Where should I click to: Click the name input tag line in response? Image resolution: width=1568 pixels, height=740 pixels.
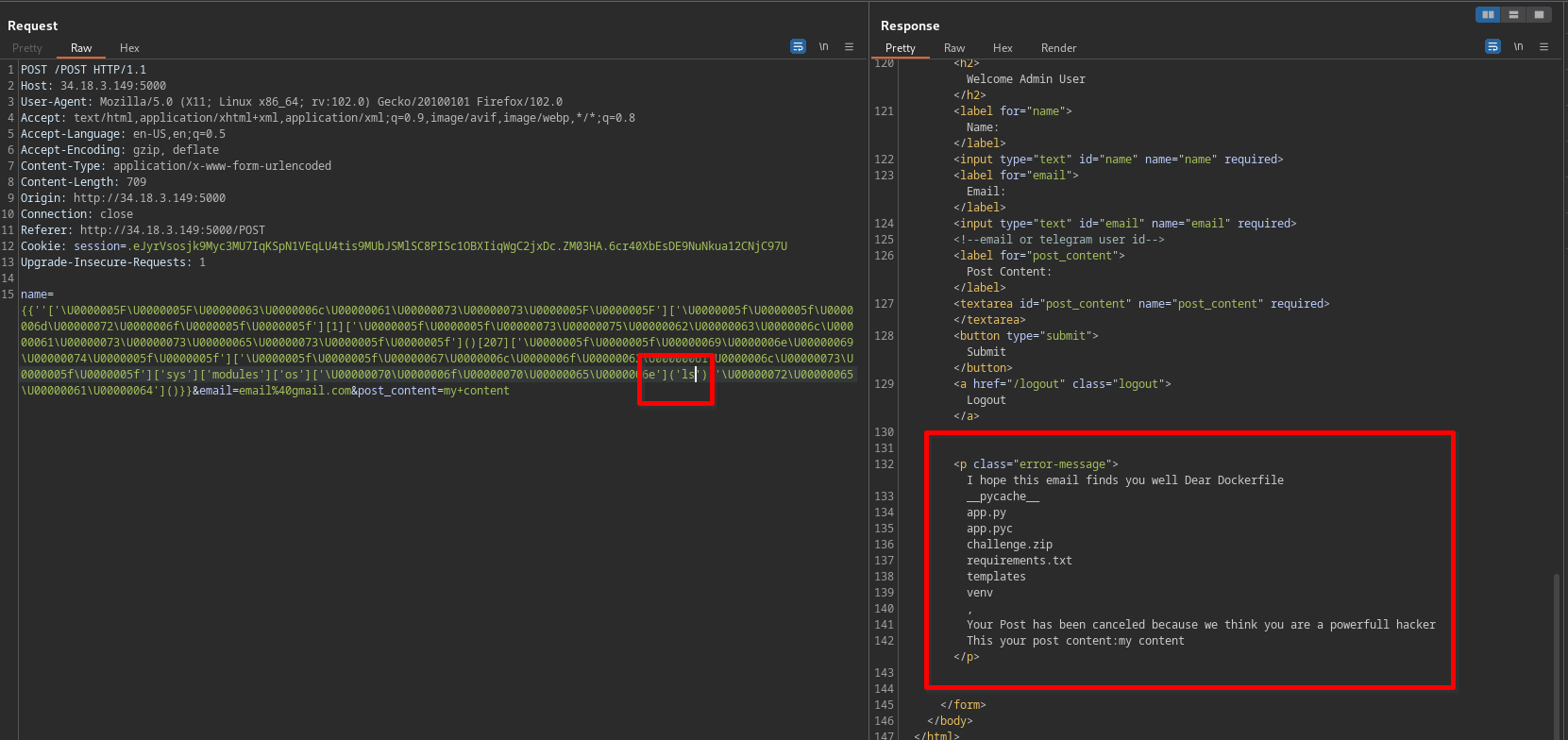(1119, 160)
